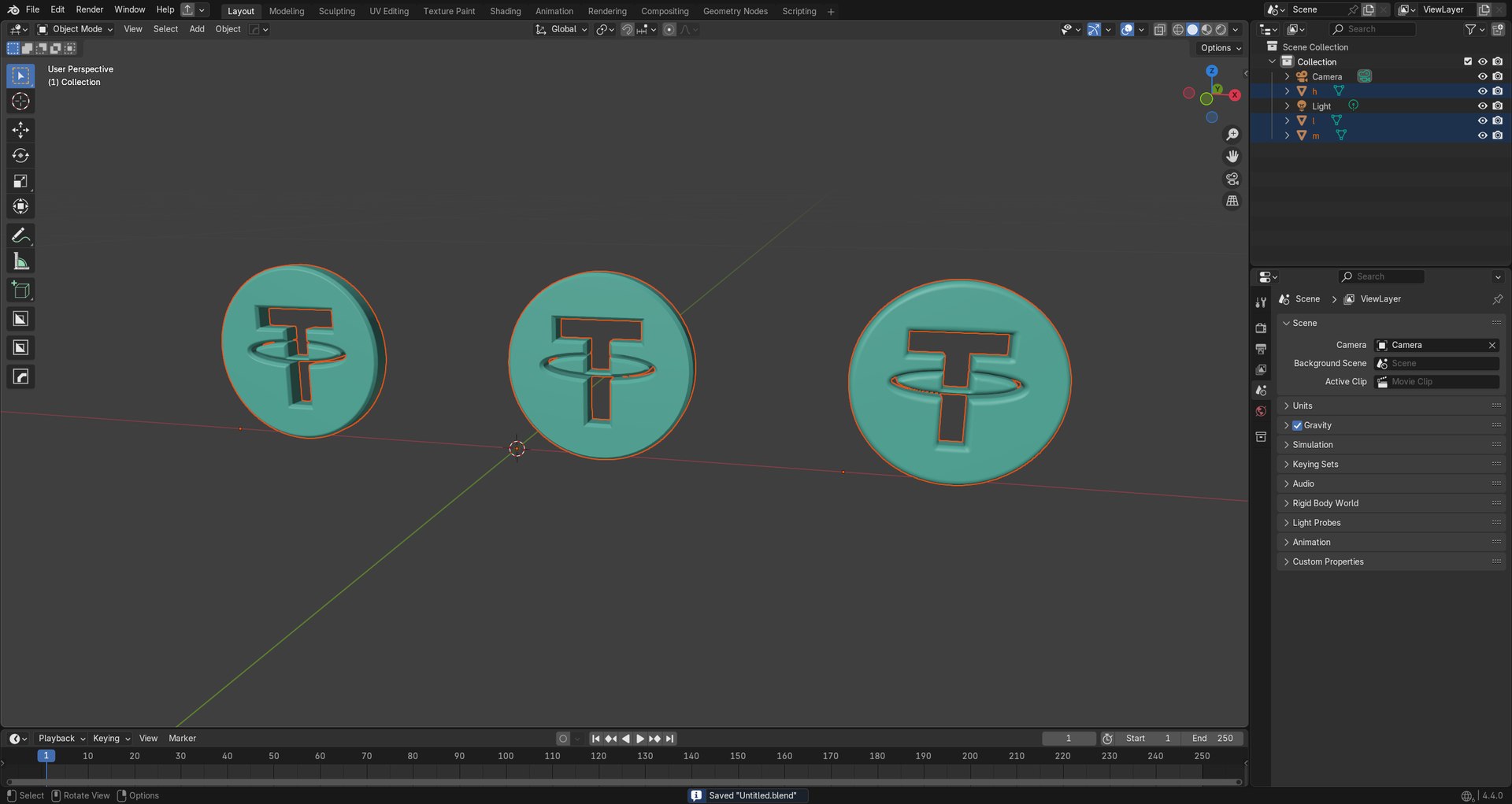Activate the Scale tool

[x=20, y=181]
